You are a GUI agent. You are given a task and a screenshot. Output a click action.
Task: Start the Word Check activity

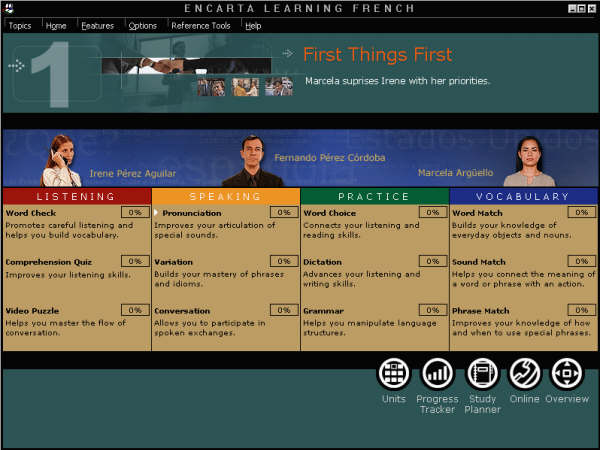(31, 213)
